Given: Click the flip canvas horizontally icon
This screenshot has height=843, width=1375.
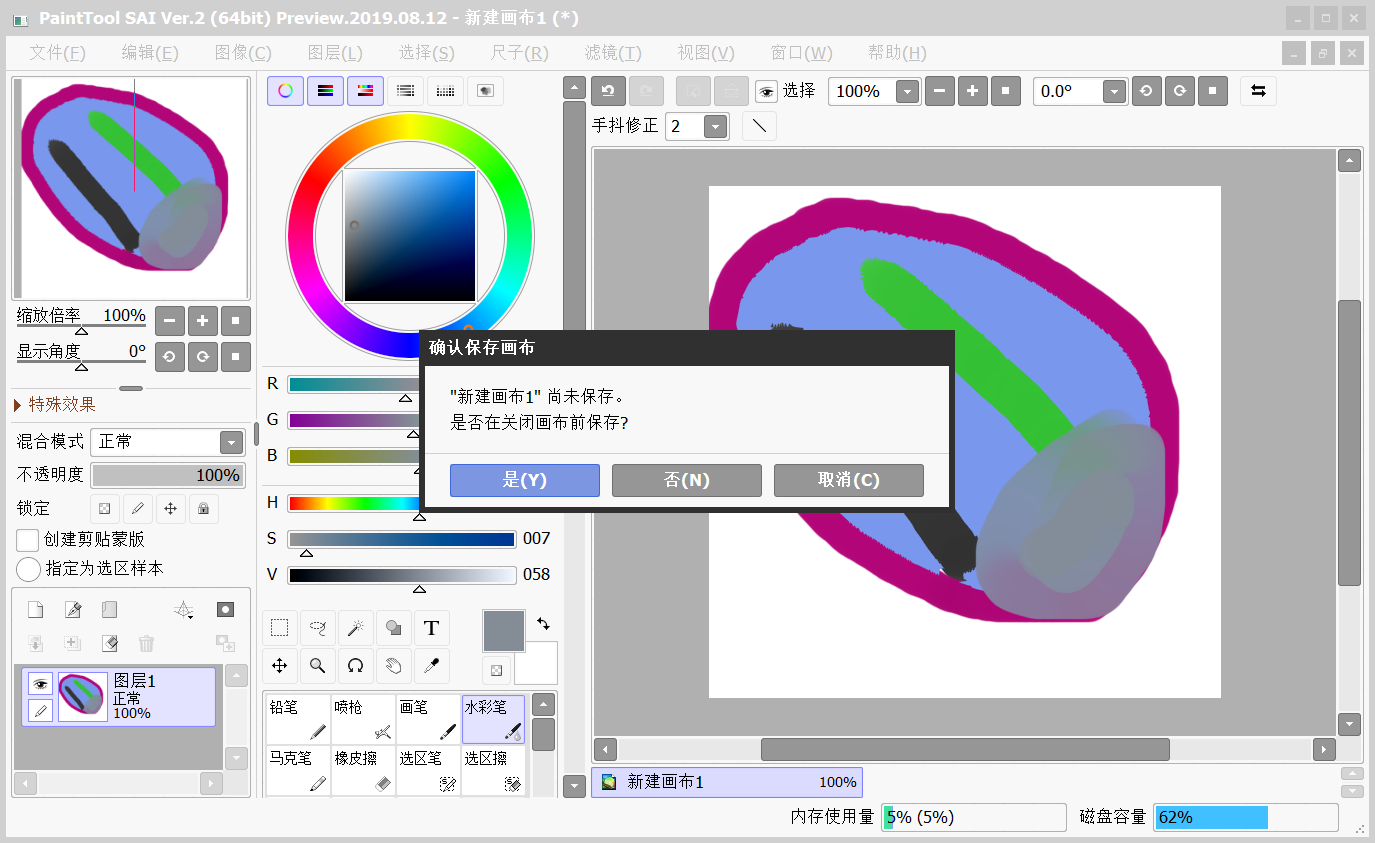Looking at the screenshot, I should pyautogui.click(x=1258, y=91).
